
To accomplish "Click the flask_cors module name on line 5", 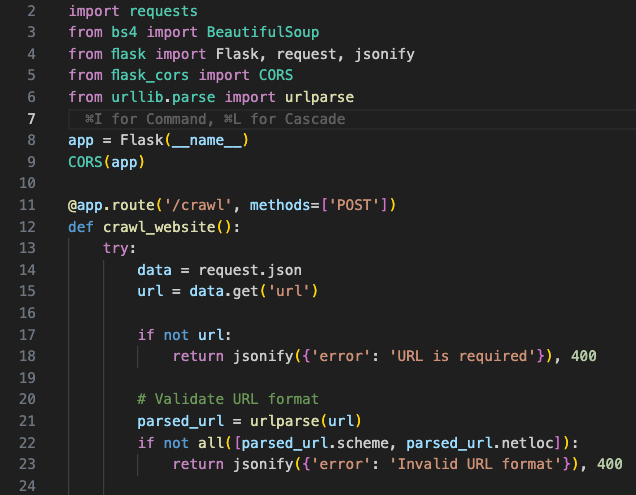I will tap(154, 76).
